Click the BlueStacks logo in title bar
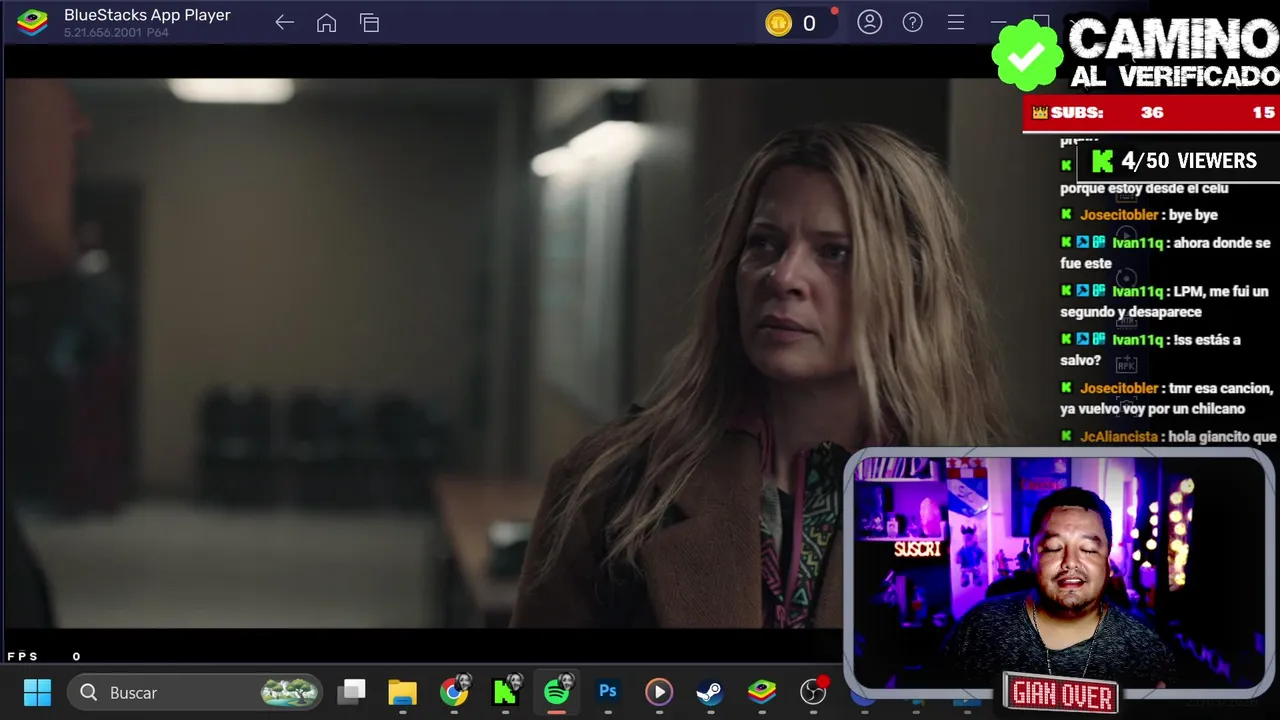Image resolution: width=1280 pixels, height=720 pixels. coord(33,22)
